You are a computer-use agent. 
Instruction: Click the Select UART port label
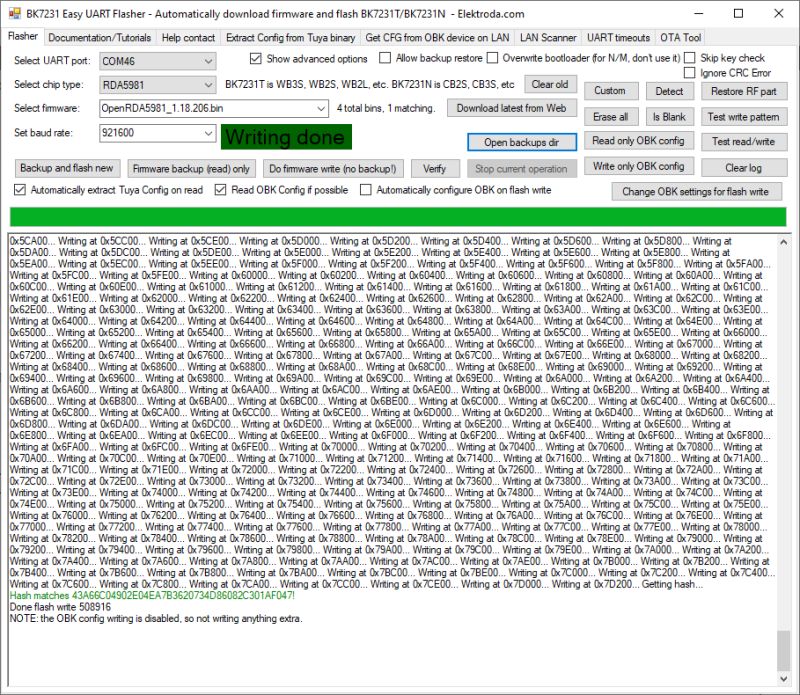52,61
